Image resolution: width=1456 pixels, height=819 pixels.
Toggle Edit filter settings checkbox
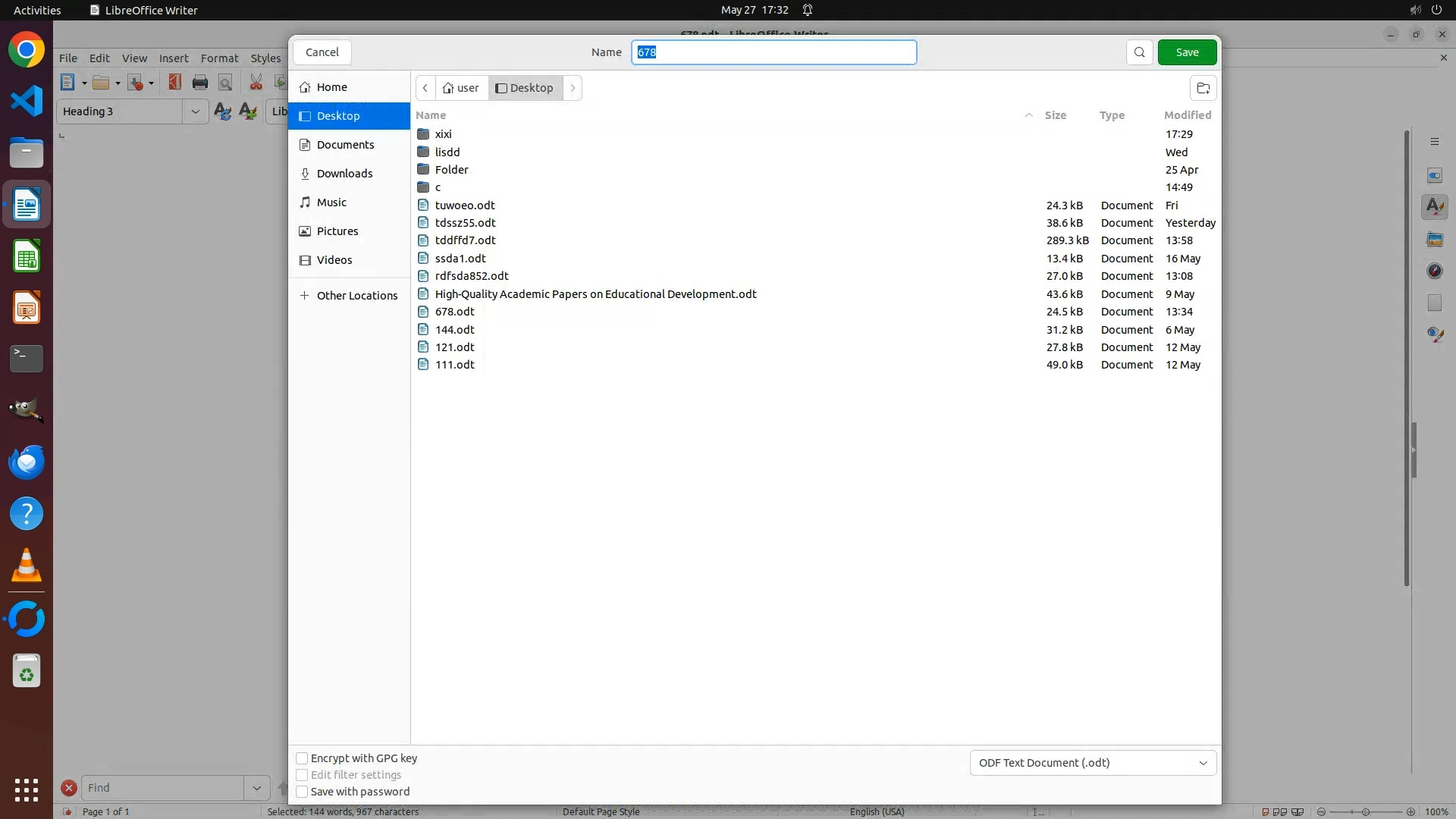pos(302,775)
